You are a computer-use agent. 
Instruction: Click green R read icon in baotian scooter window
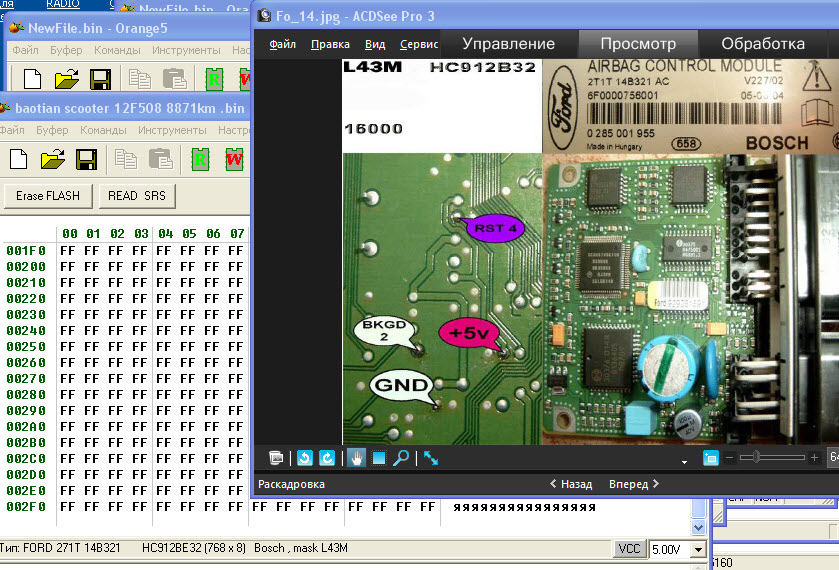(x=200, y=159)
